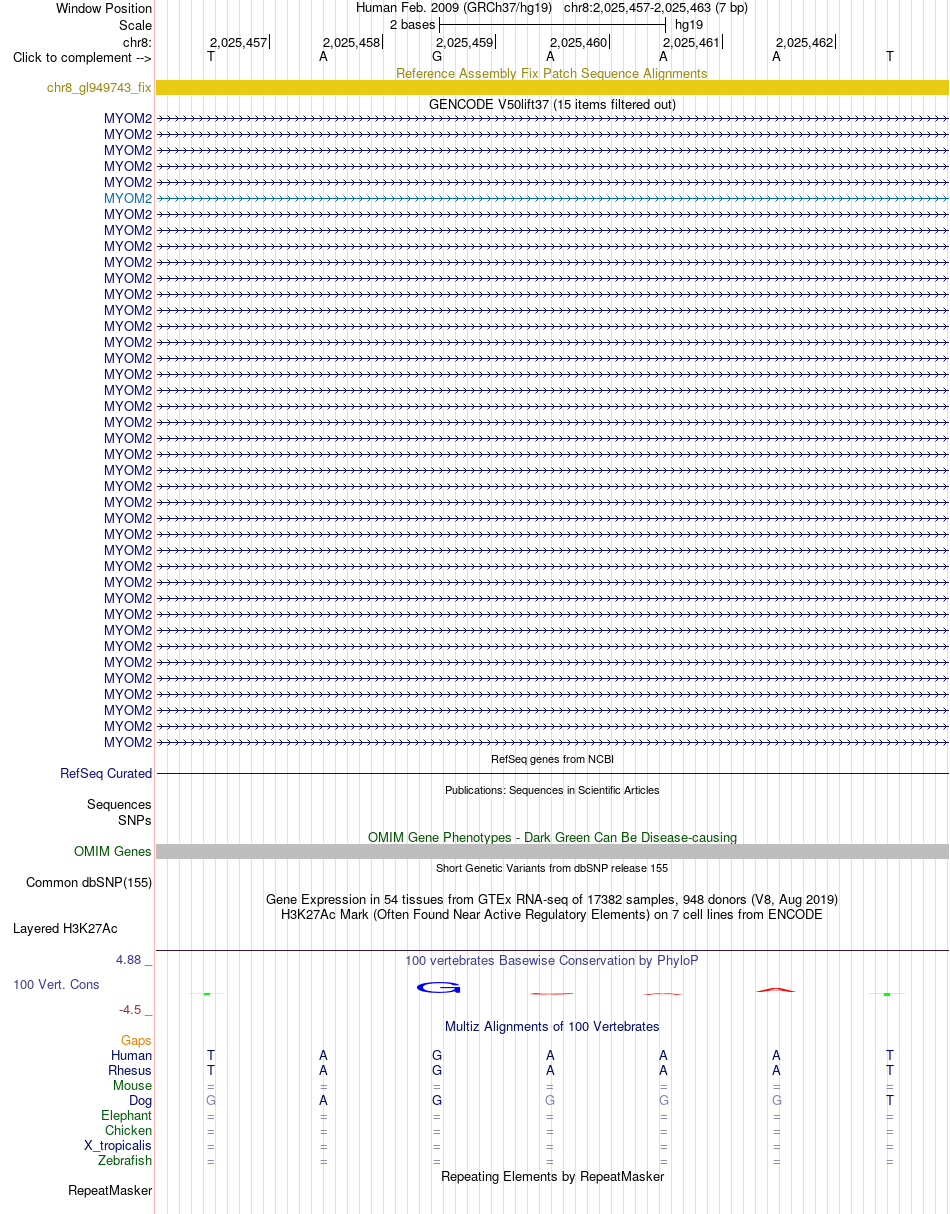The width and height of the screenshot is (950, 1214).
Task: Open Short Genetic Variants from dbSNP title
Action: [552, 868]
